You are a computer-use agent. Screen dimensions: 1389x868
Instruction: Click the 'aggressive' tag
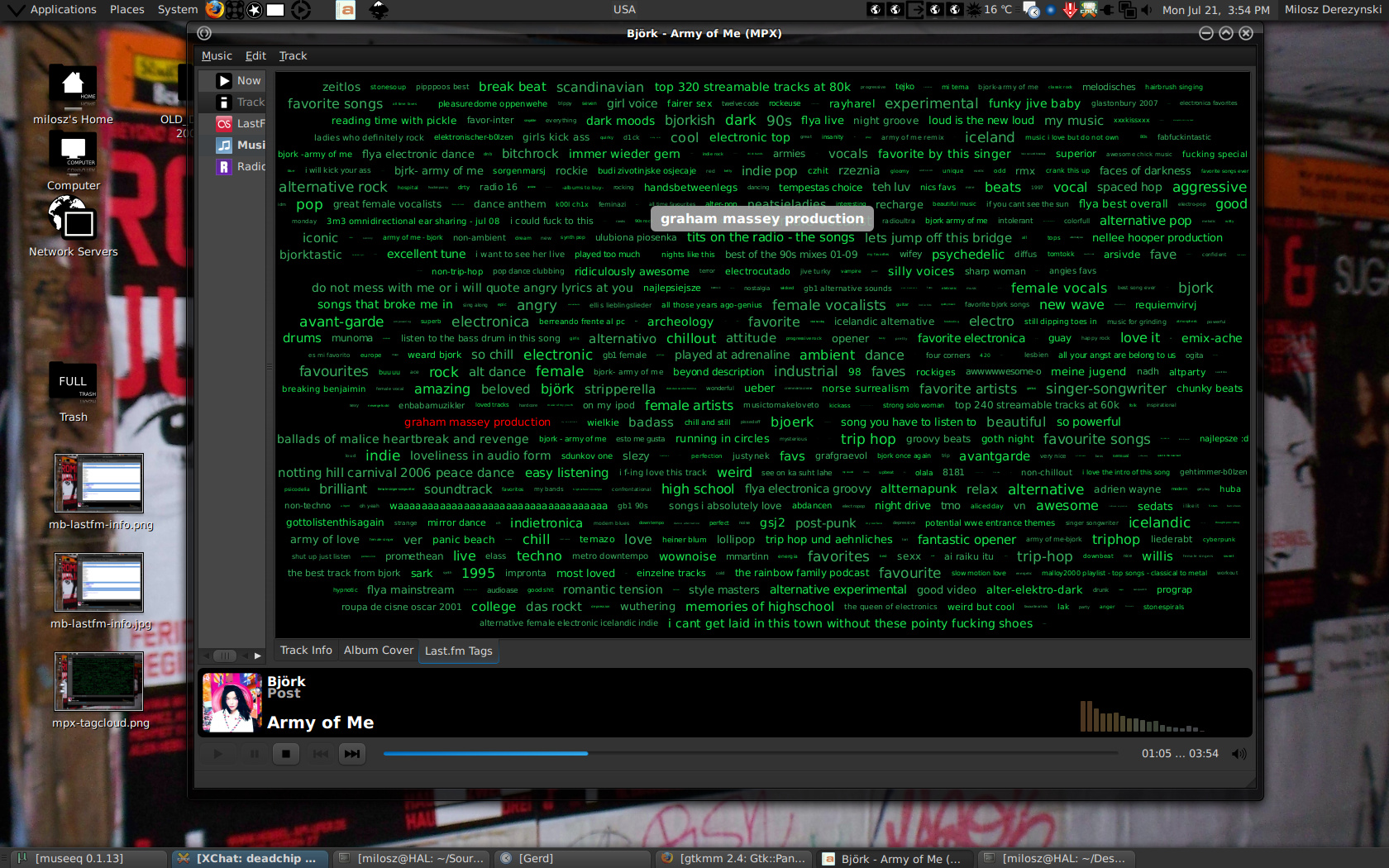1209,187
